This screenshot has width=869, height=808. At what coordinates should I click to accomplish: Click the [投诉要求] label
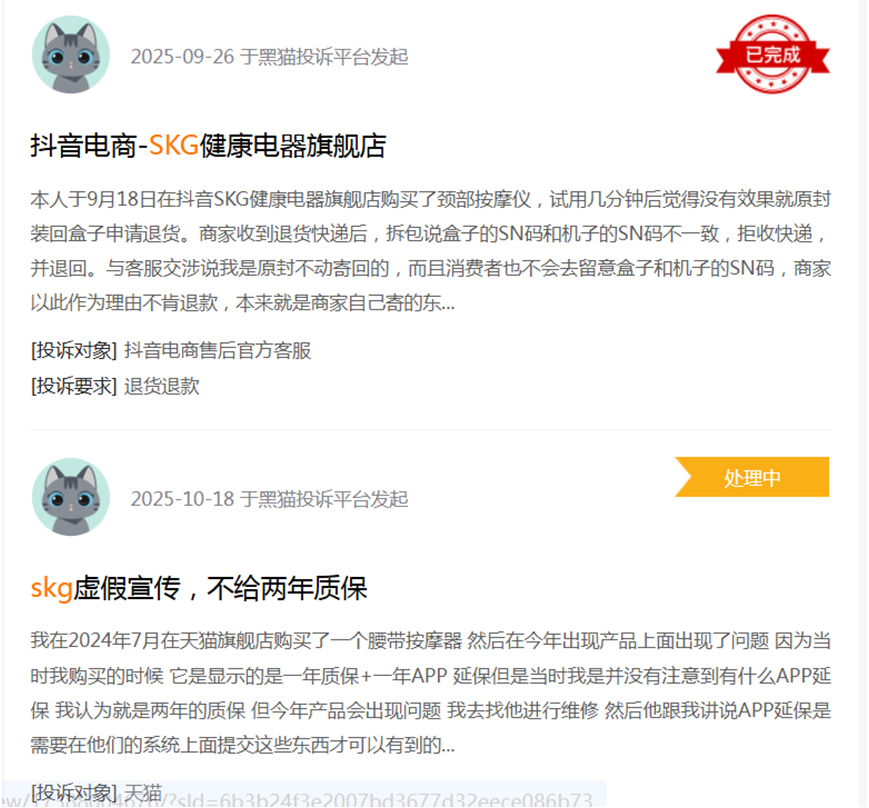point(74,386)
